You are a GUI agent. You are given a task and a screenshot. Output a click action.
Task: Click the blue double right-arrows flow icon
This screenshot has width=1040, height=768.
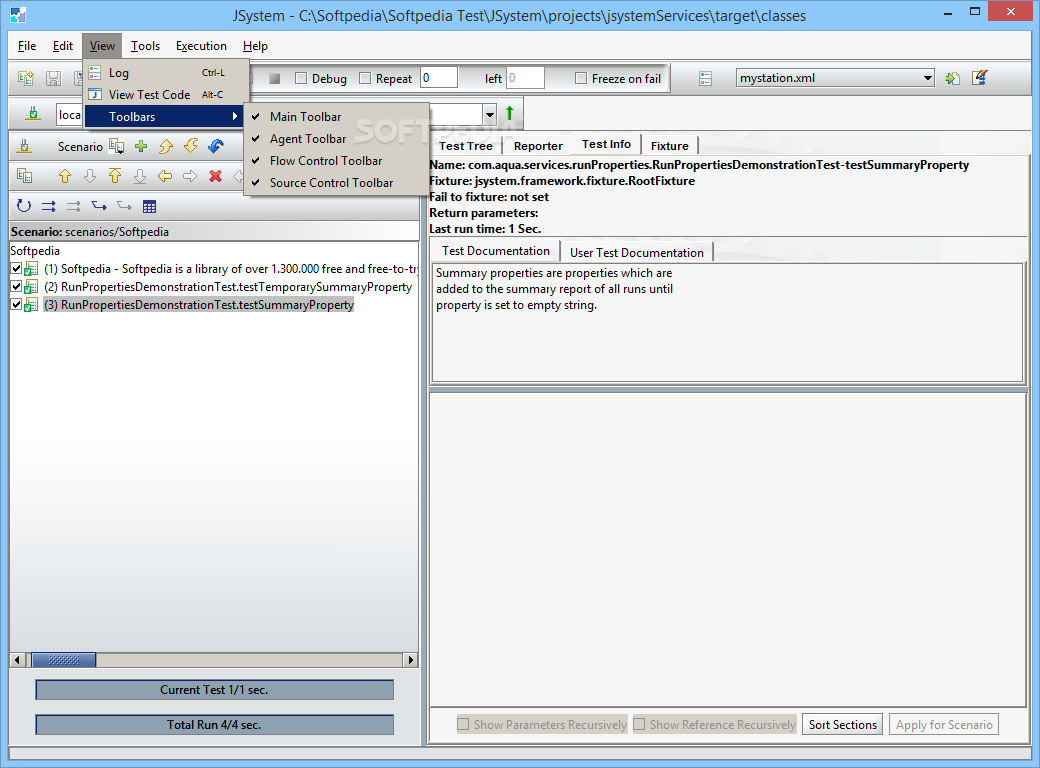[48, 206]
